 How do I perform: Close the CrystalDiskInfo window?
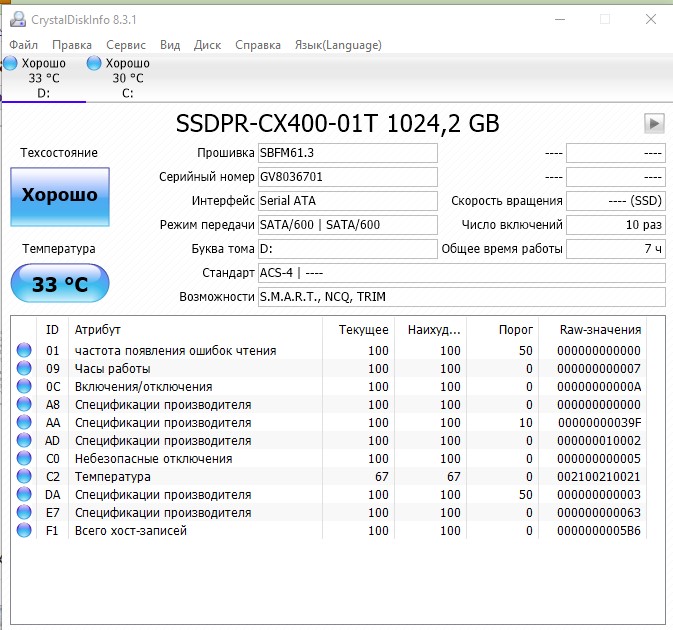tap(651, 19)
